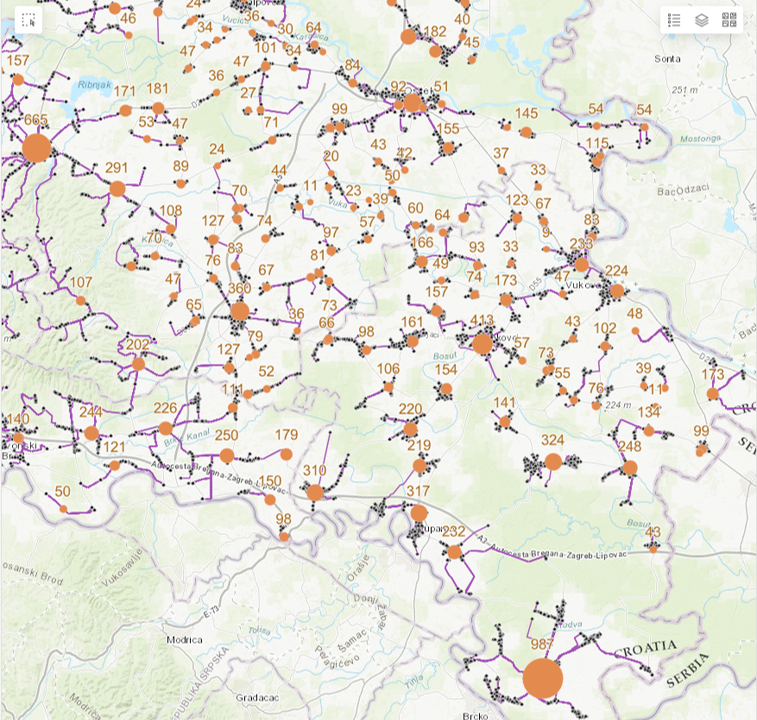This screenshot has height=720, width=757.
Task: Select the cluster marker labeled 317
Action: pyautogui.click(x=419, y=512)
